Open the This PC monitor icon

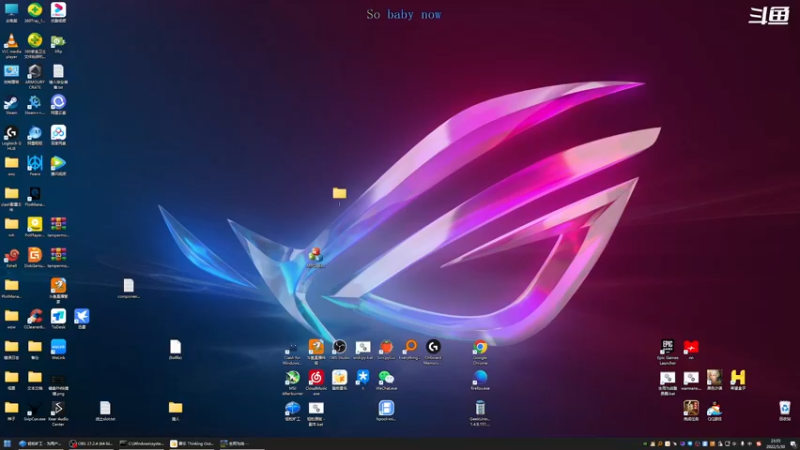pyautogui.click(x=11, y=13)
